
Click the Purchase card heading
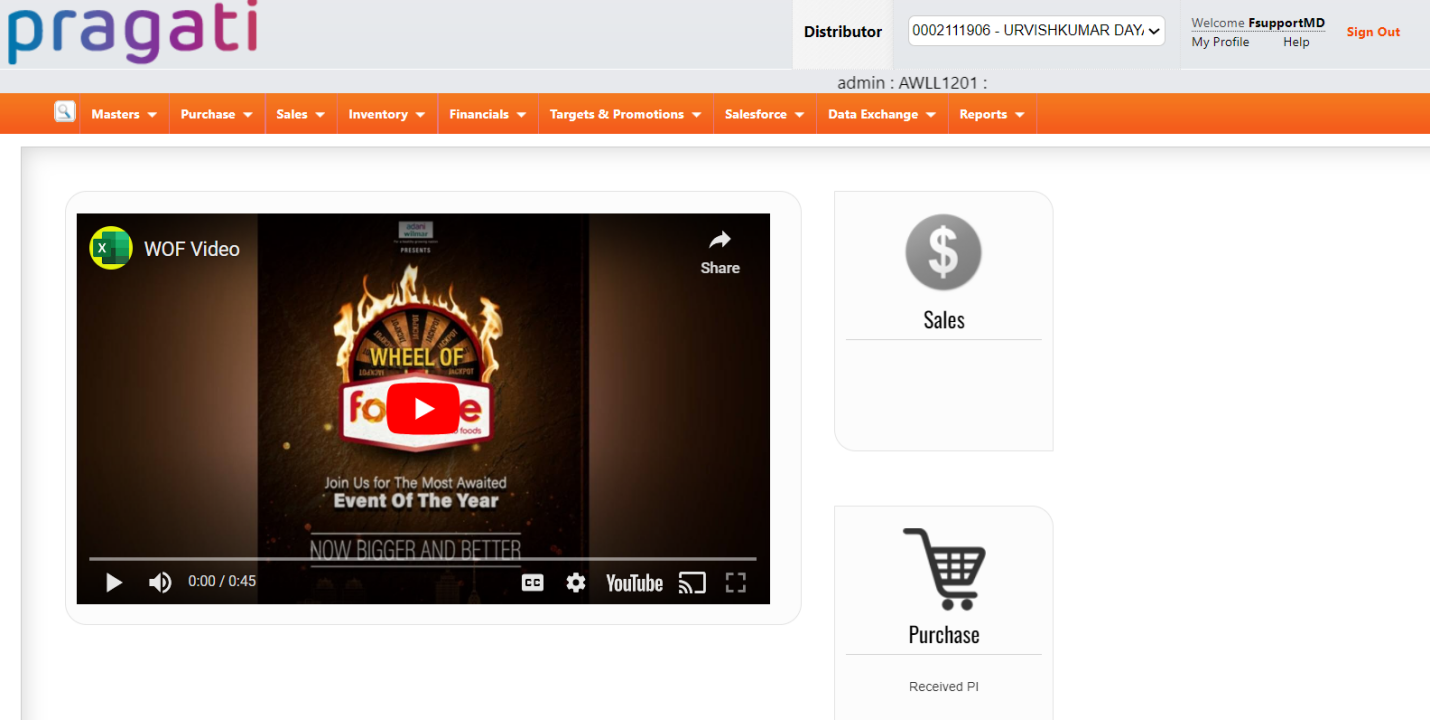point(944,635)
